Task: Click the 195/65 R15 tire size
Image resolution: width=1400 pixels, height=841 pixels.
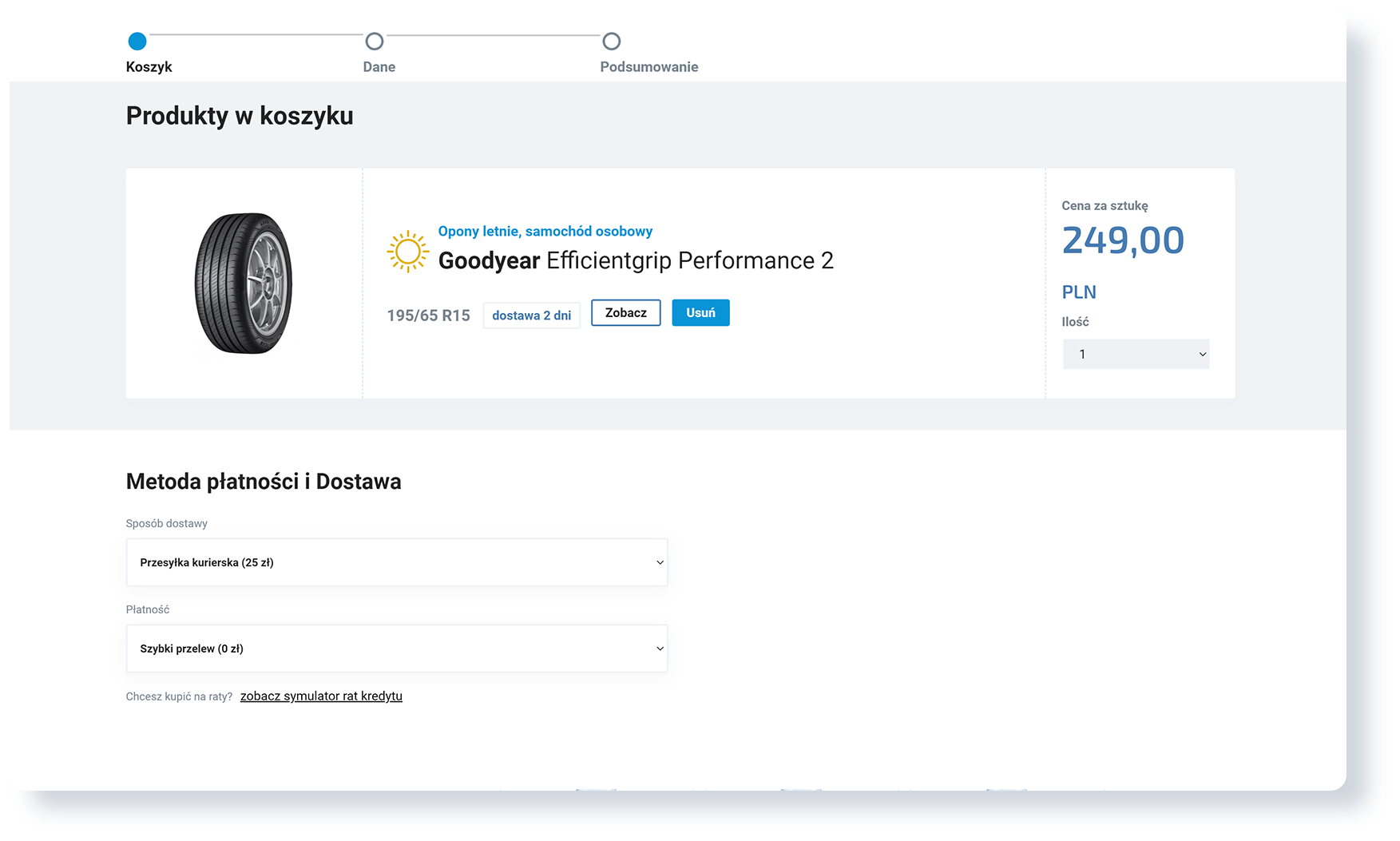Action: pos(429,315)
